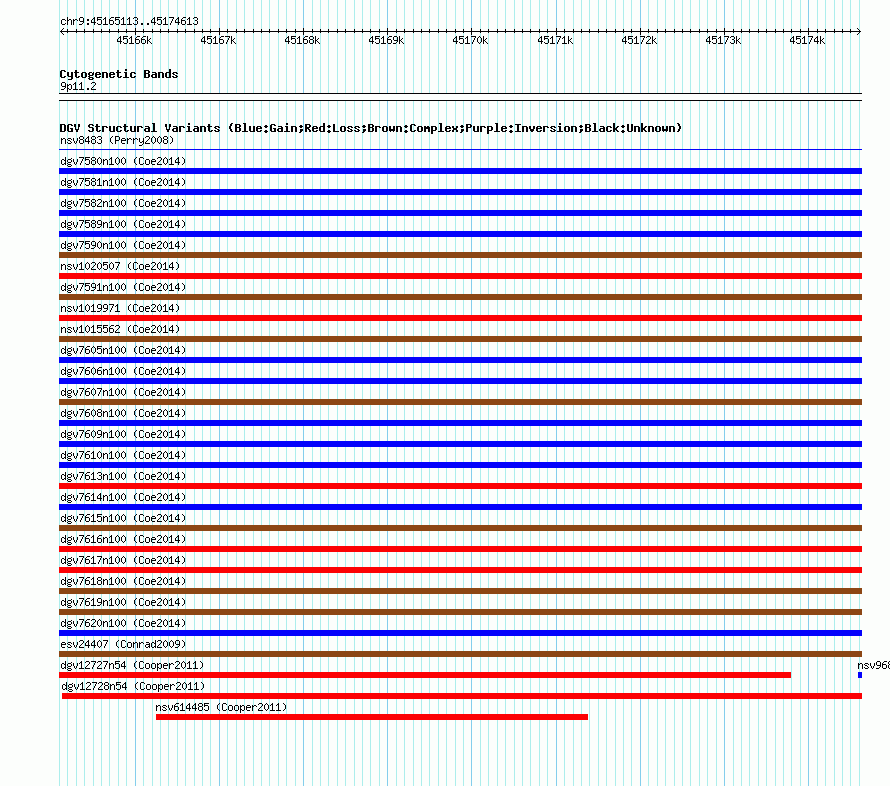This screenshot has width=890, height=786.
Task: Select the thin blue line for nsv8483
Action: [460, 150]
